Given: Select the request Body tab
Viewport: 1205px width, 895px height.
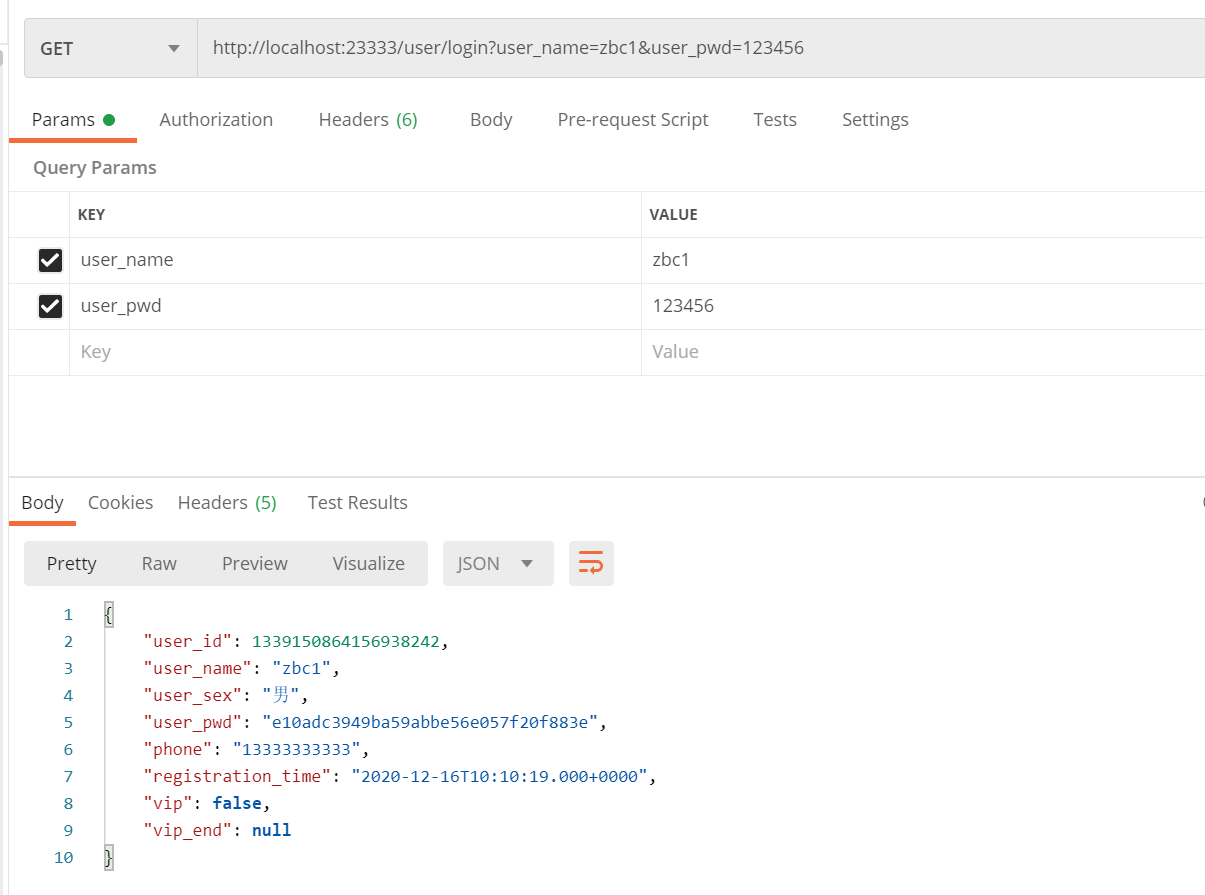Looking at the screenshot, I should pos(491,120).
